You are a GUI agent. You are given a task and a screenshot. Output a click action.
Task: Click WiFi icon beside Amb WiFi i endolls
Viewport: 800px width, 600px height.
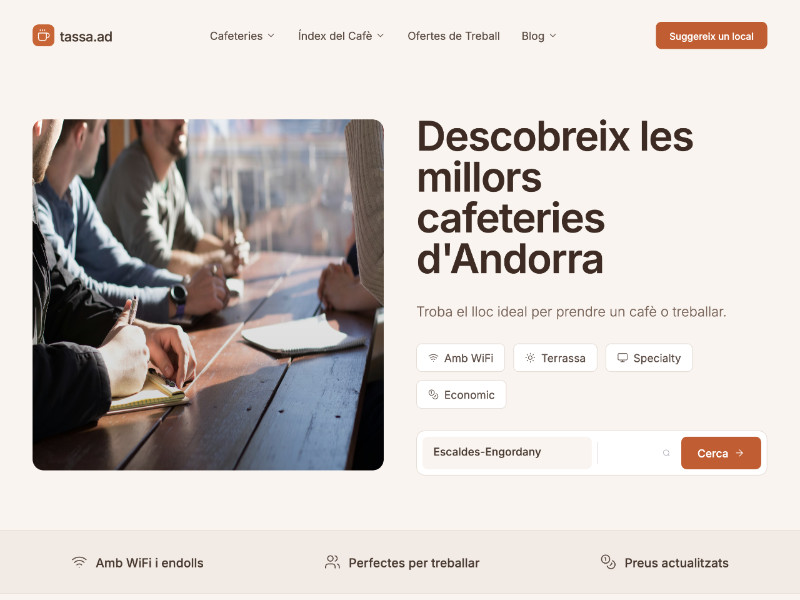click(x=79, y=562)
